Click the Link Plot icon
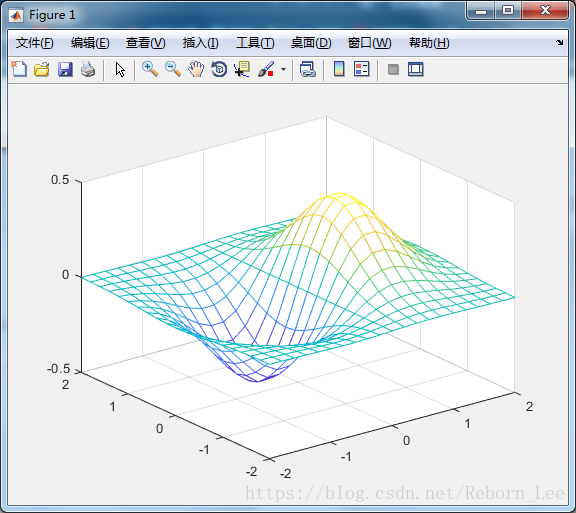The width and height of the screenshot is (576, 513). 308,69
